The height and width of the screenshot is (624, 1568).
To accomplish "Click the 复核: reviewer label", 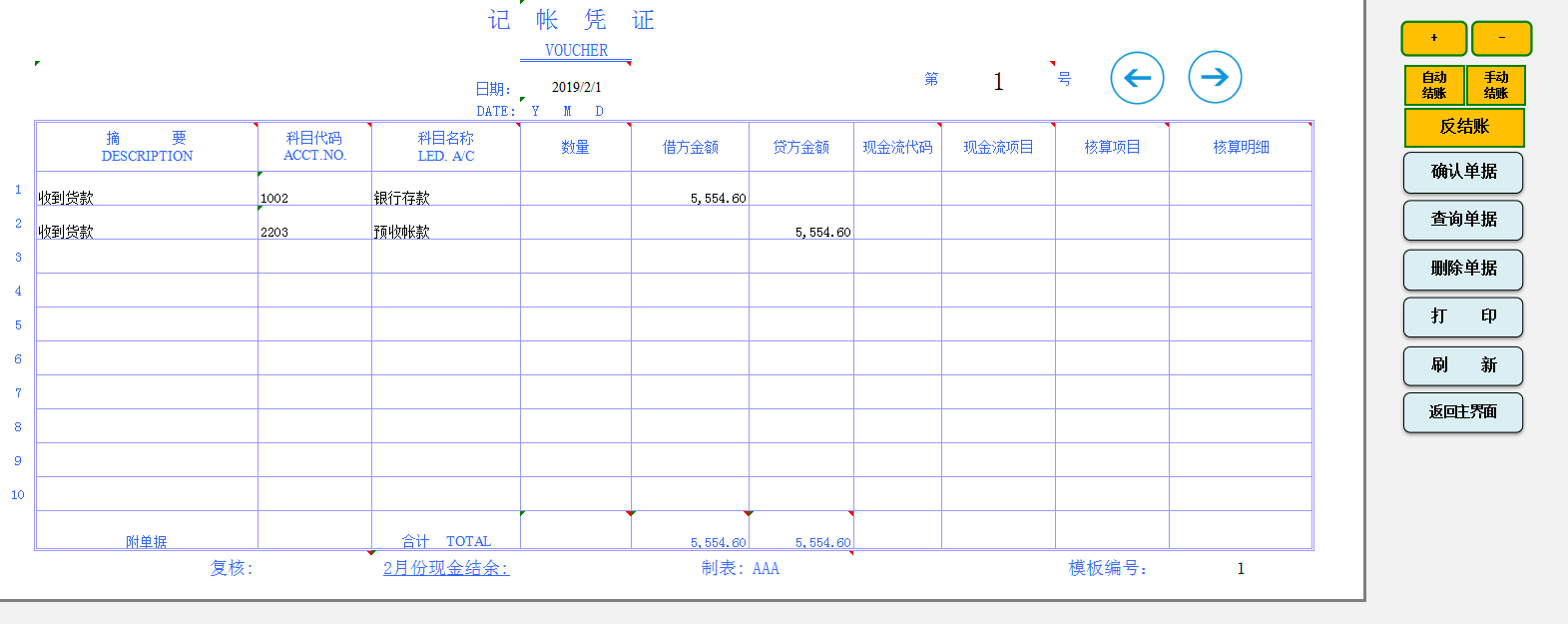I will tap(232, 568).
